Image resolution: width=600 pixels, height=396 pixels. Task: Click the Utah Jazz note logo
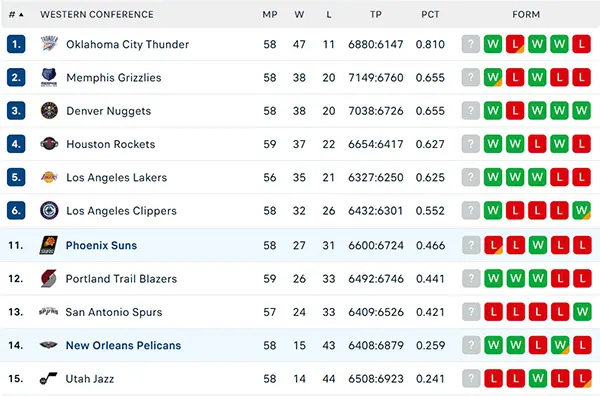48,378
